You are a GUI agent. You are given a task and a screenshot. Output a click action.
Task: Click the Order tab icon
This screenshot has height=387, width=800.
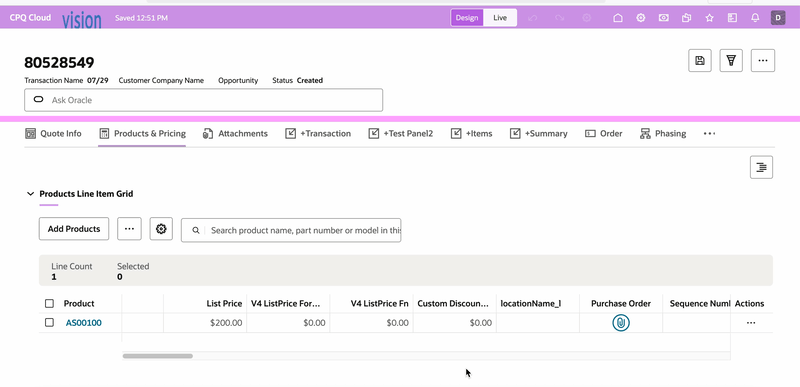(590, 134)
